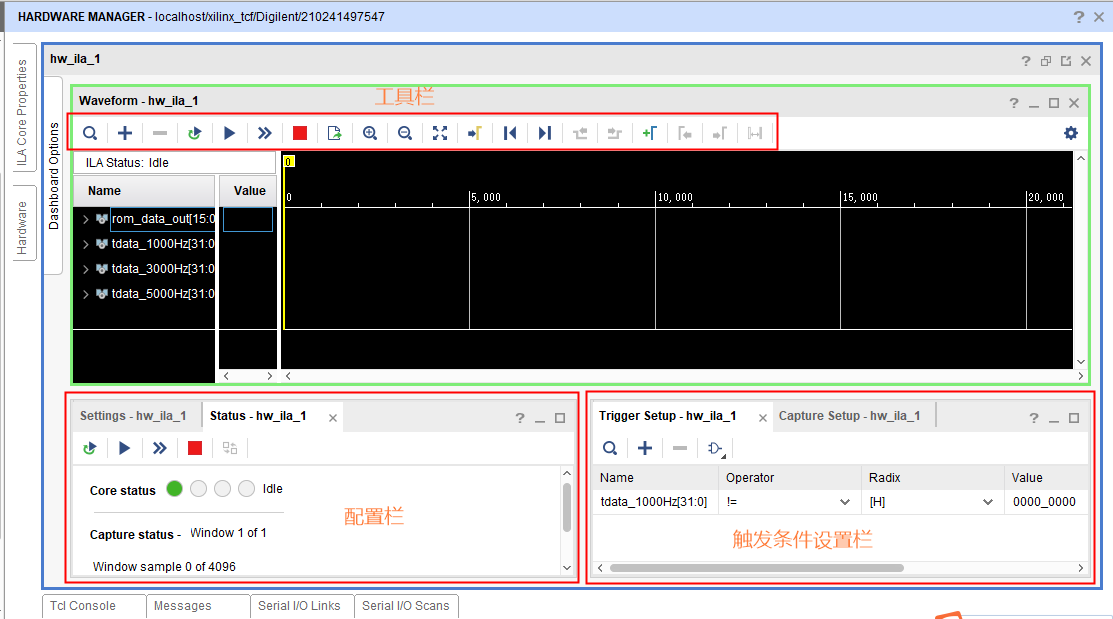This screenshot has height=619, width=1113.
Task: Go to cursor icon in the waveform toolbar
Action: pos(475,133)
